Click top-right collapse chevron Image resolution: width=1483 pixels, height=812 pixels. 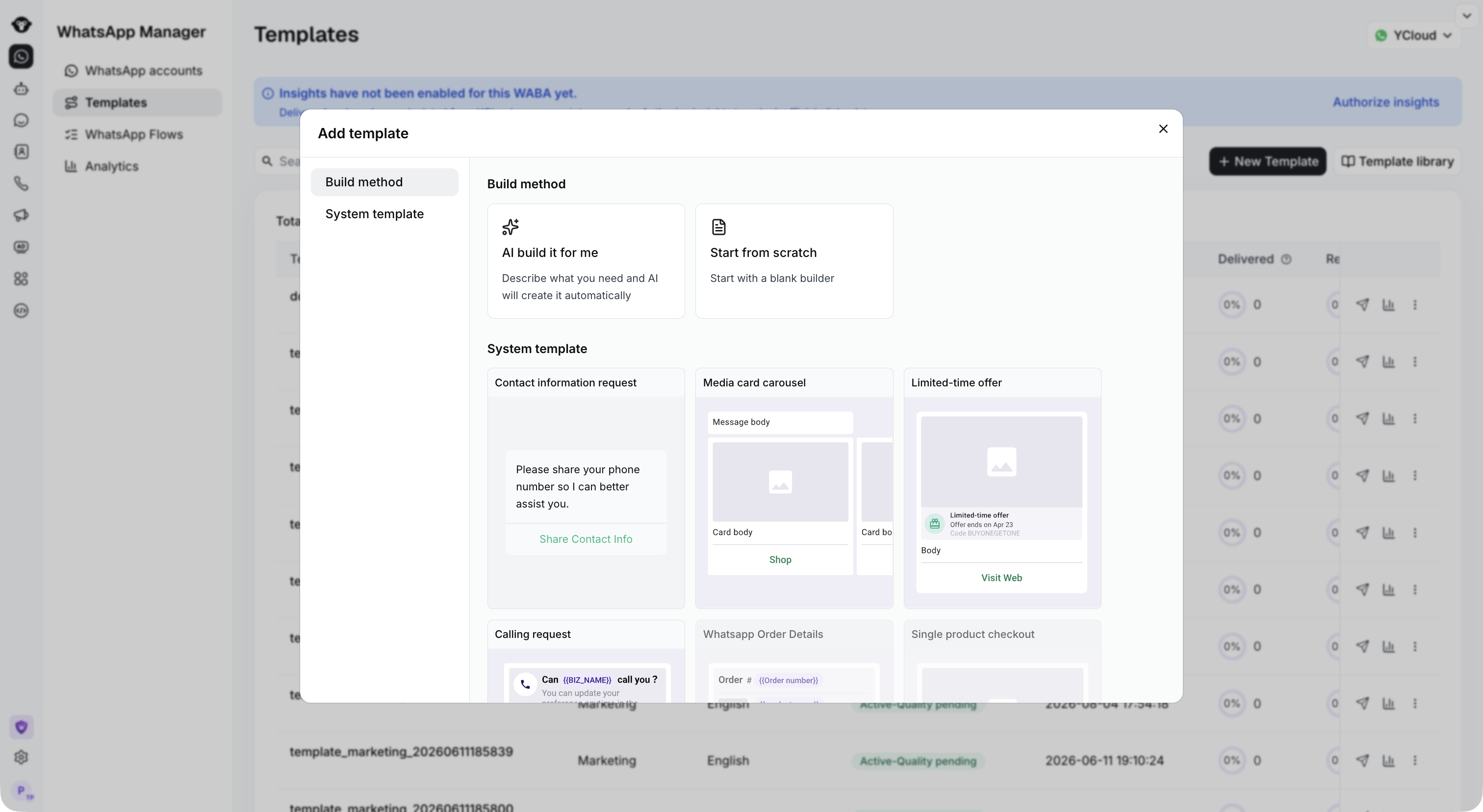[x=1467, y=16]
